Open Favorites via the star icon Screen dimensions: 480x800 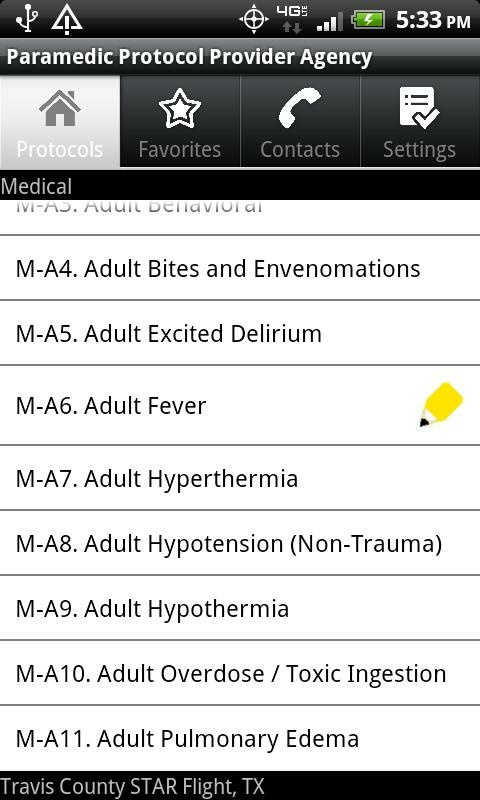click(180, 108)
